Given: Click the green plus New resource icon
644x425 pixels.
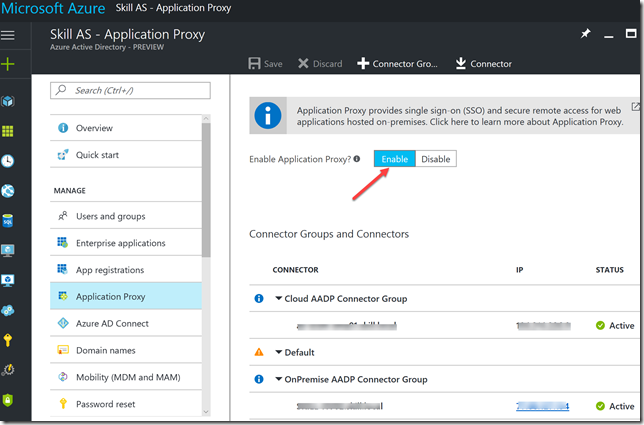Looking at the screenshot, I should coord(9,64).
